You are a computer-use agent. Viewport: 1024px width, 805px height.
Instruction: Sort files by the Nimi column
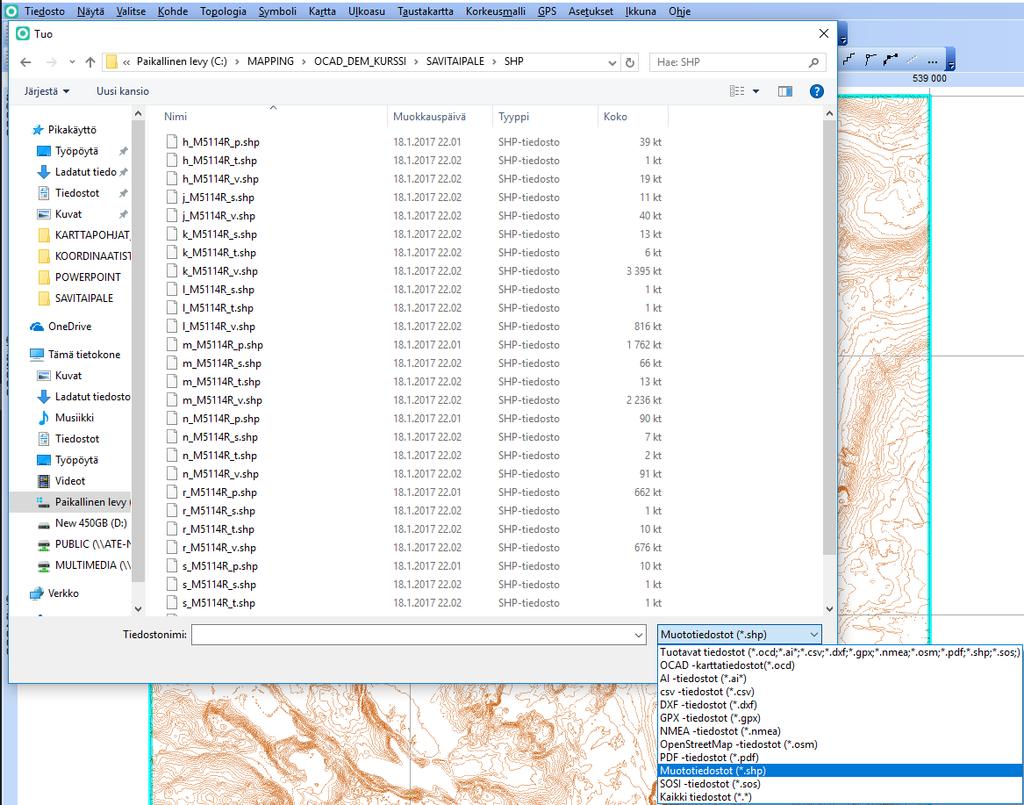coord(176,117)
